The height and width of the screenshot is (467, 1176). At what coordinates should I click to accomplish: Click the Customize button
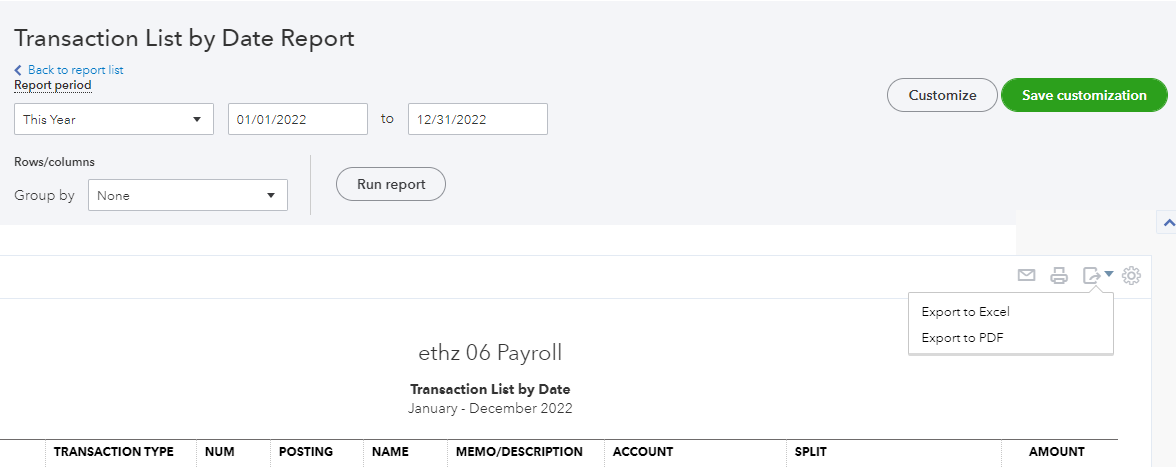click(x=942, y=95)
